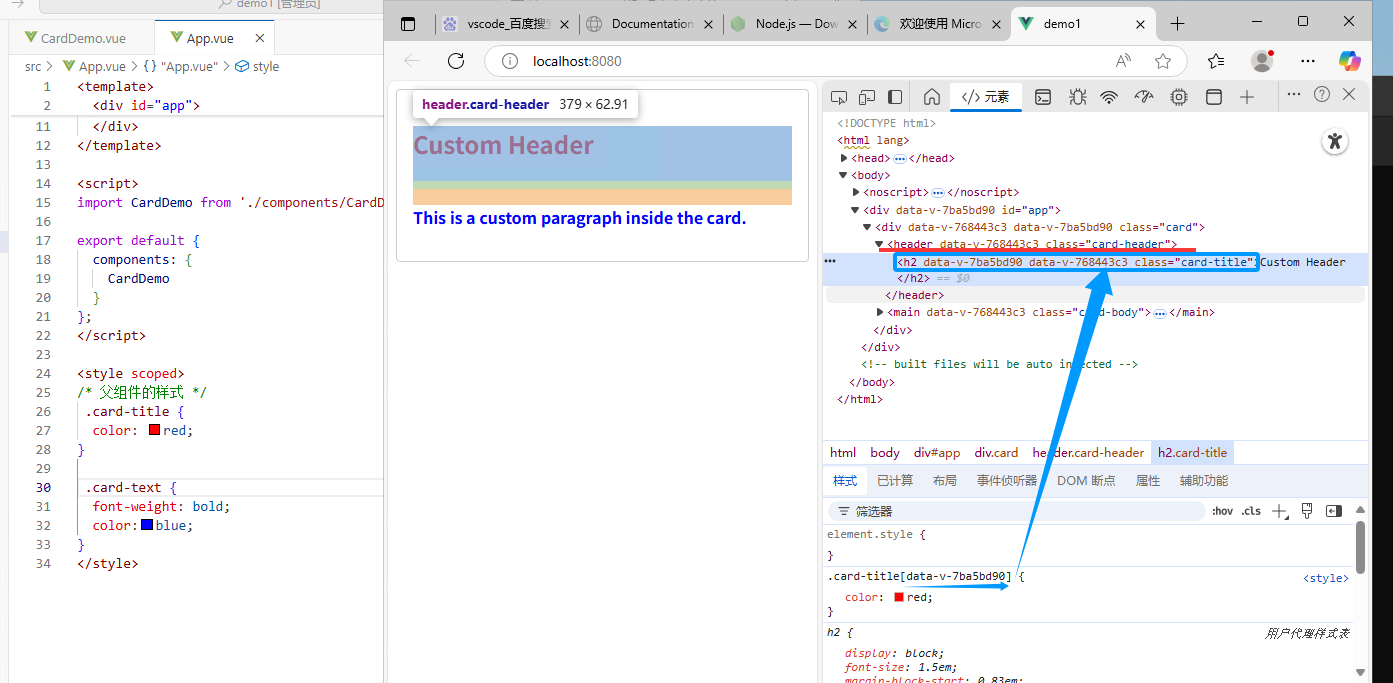Open the Application panel icon in DevTools
Image resolution: width=1393 pixels, height=683 pixels.
(1213, 97)
